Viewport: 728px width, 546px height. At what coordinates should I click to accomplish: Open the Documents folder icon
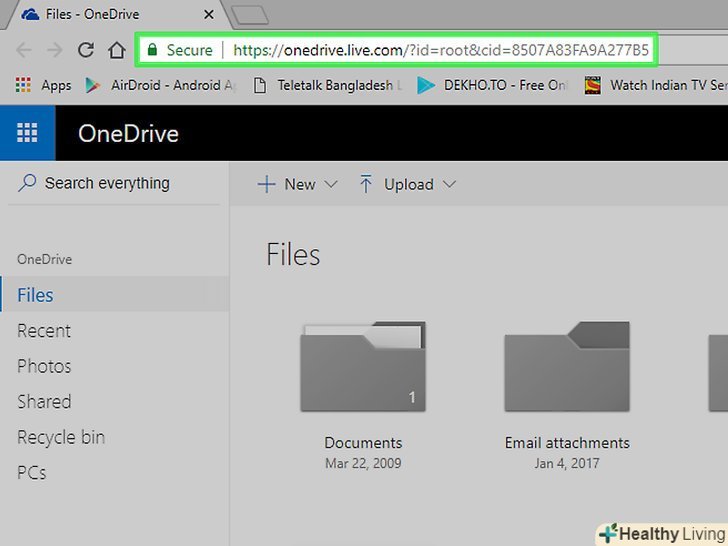click(x=363, y=366)
